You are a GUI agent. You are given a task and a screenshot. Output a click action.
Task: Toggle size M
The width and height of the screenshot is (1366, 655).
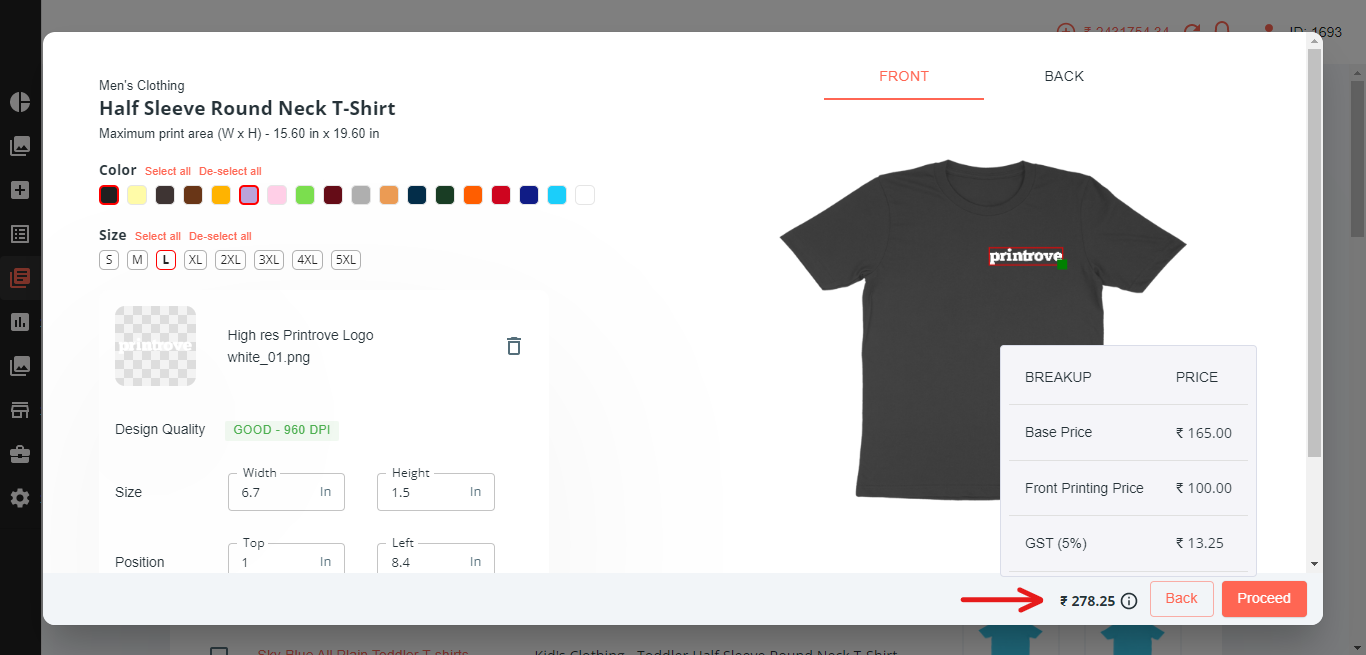[x=137, y=260]
